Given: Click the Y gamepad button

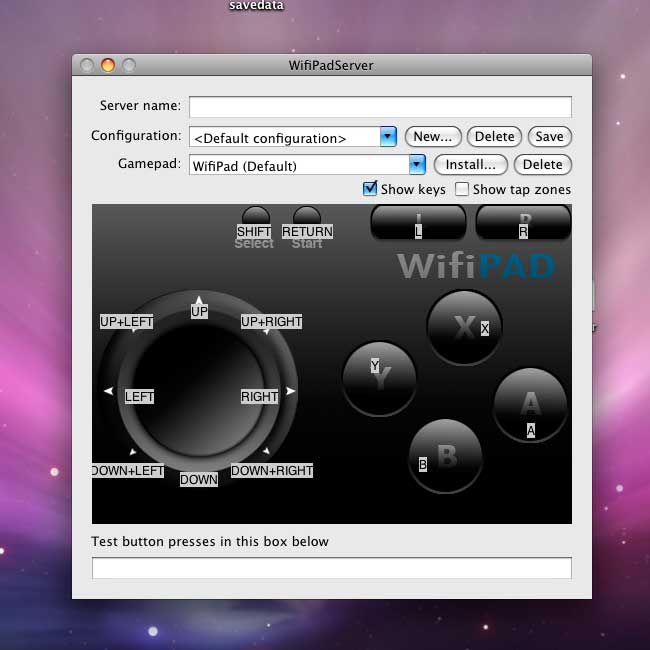Looking at the screenshot, I should [x=379, y=378].
